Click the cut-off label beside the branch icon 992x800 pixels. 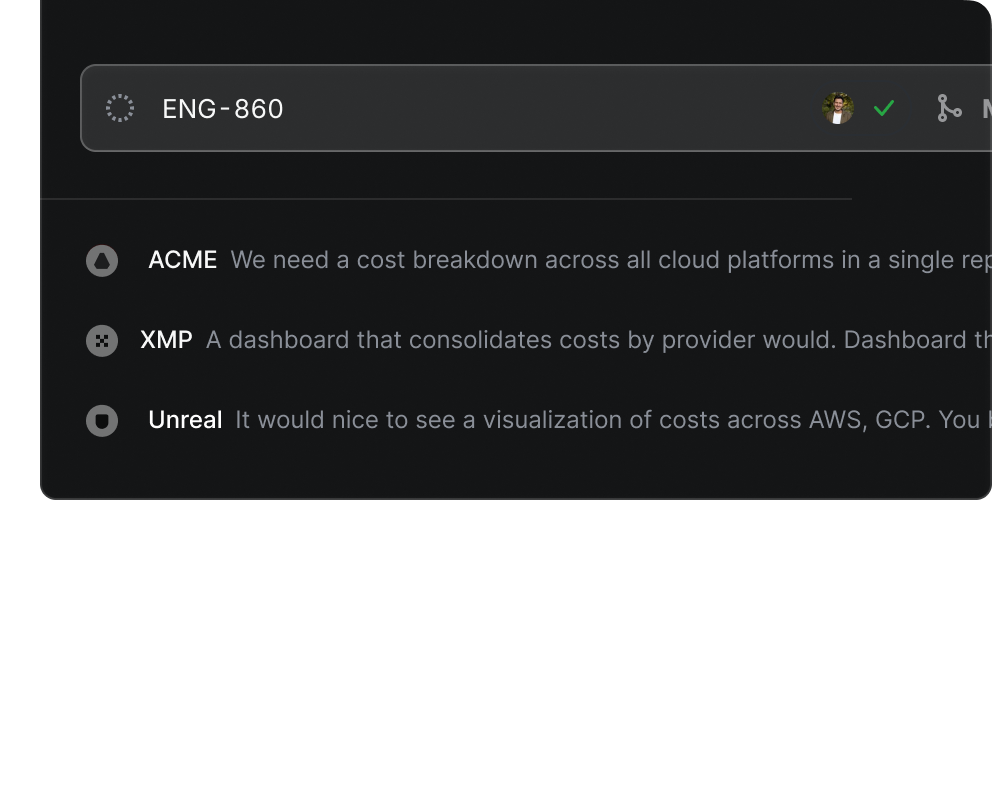point(985,108)
